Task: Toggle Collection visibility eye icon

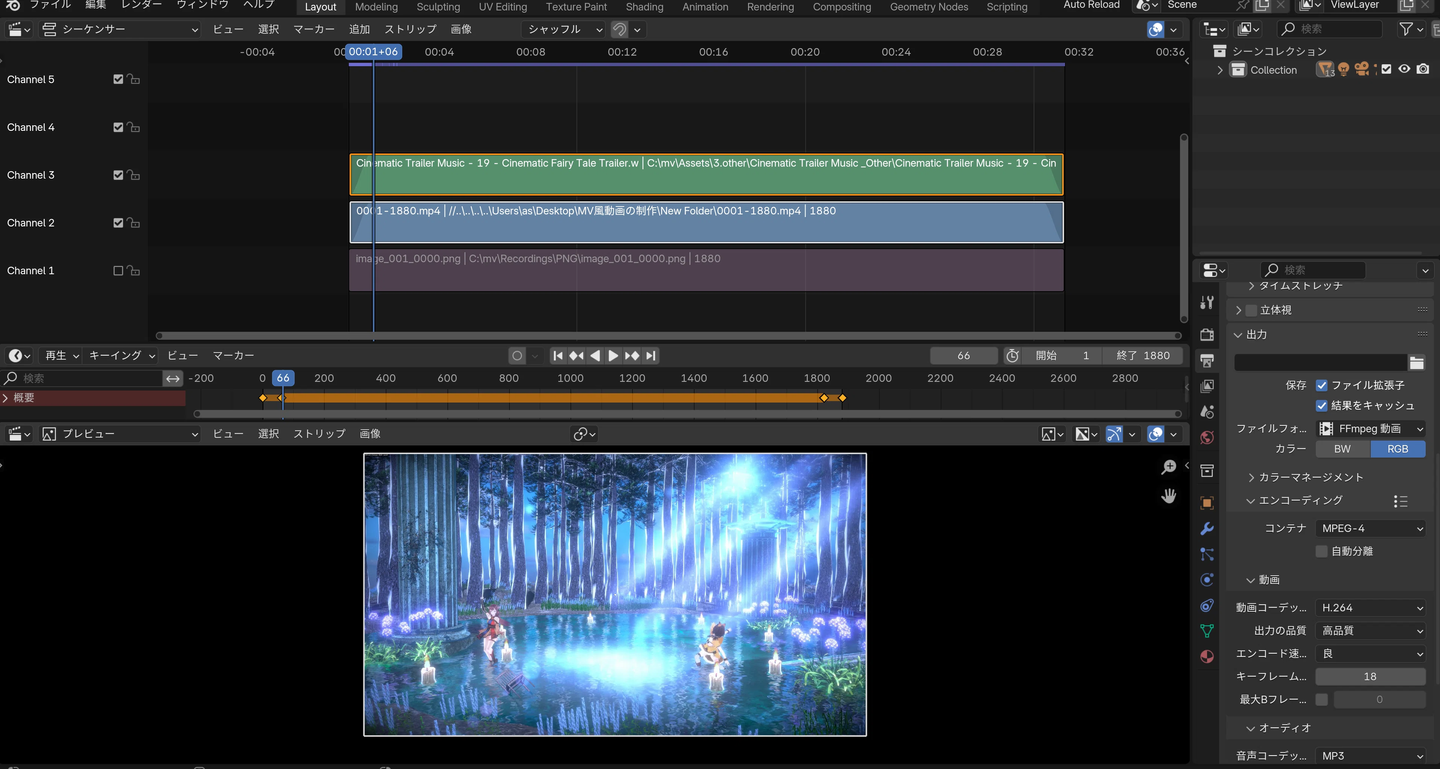Action: point(1404,70)
